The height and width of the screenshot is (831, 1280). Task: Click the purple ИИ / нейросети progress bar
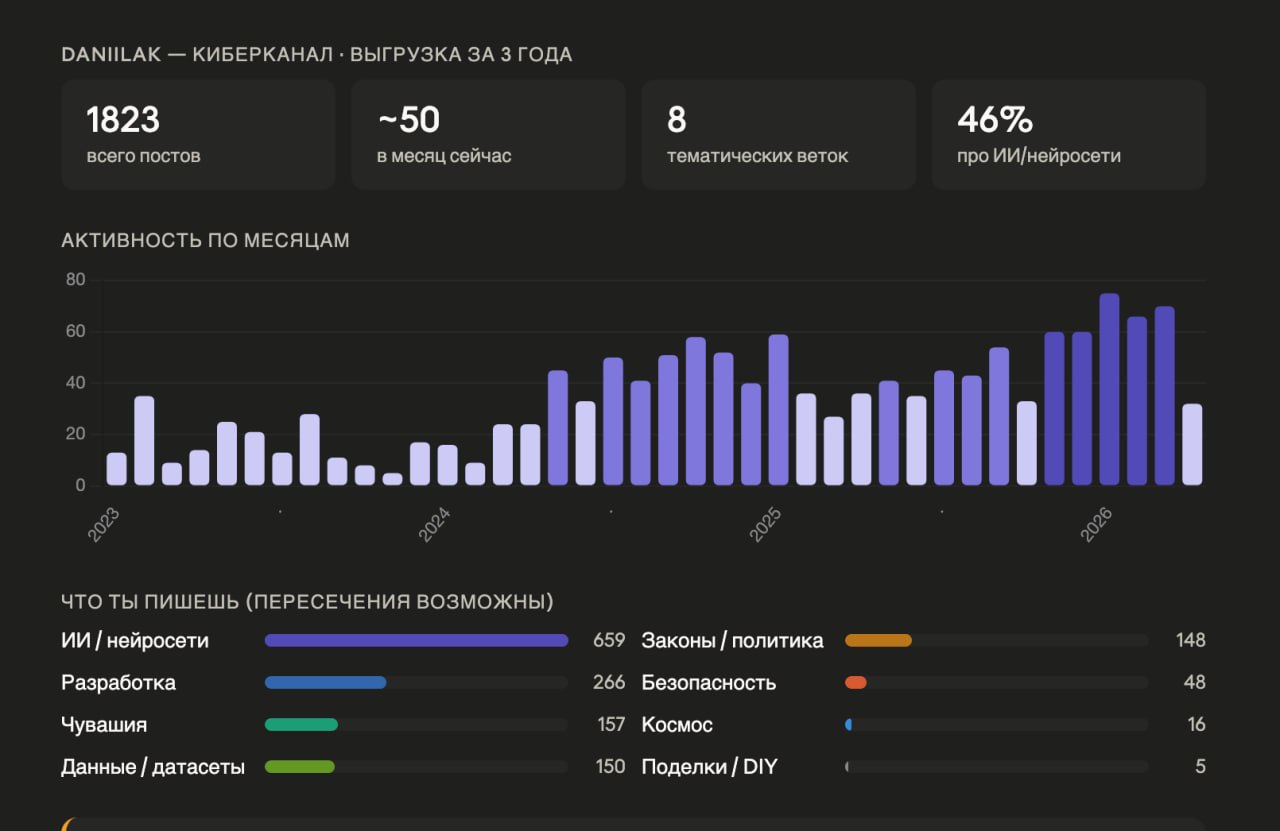pos(416,640)
